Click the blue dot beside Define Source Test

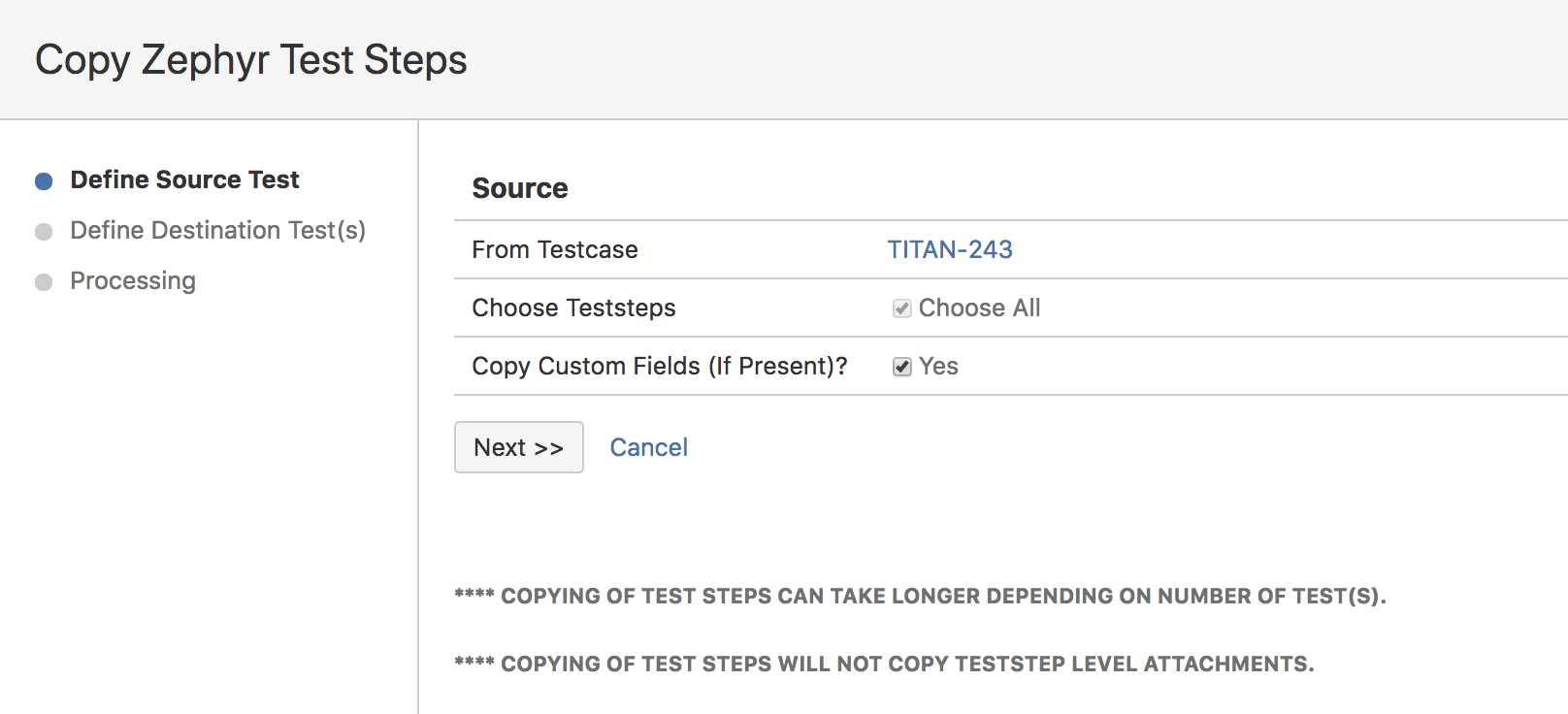point(43,178)
